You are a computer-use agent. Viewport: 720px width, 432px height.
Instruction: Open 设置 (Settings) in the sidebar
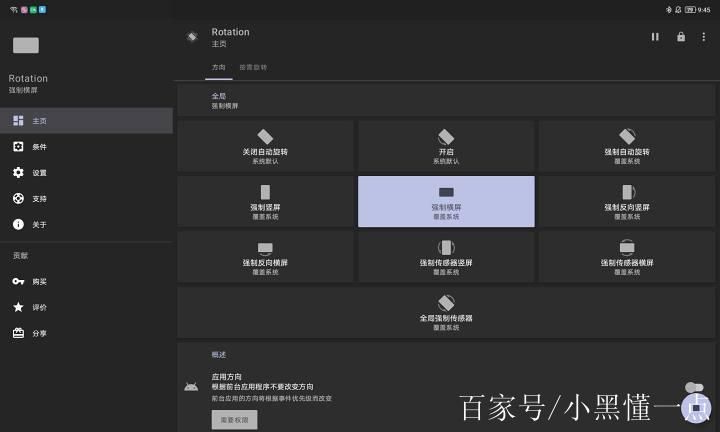[x=86, y=173]
